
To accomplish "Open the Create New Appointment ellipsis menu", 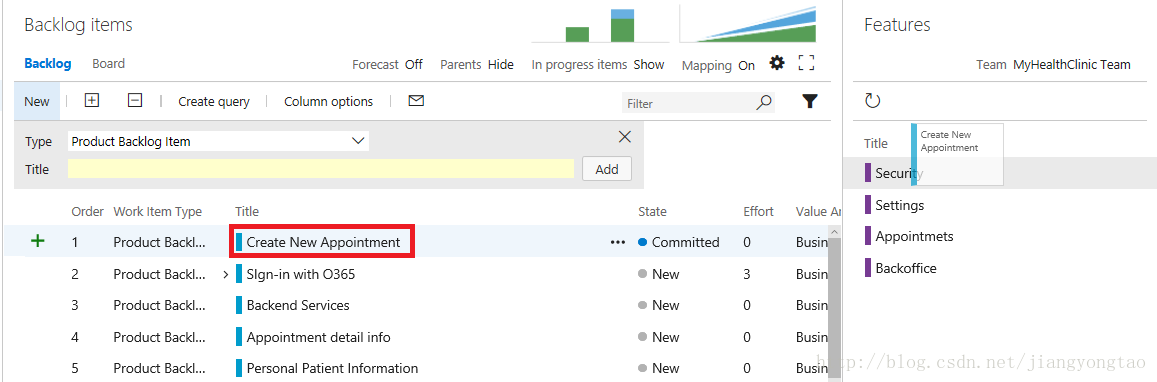I will [x=618, y=242].
